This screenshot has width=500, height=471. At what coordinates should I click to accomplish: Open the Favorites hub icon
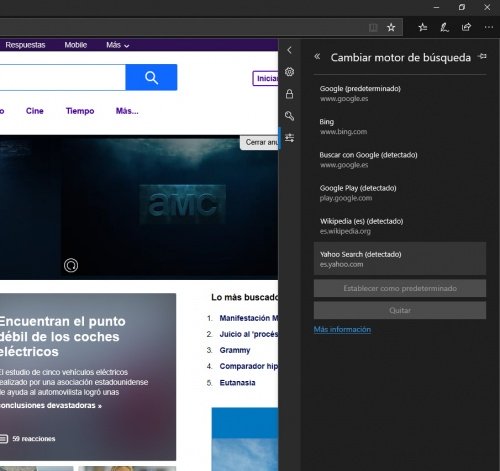(x=423, y=27)
